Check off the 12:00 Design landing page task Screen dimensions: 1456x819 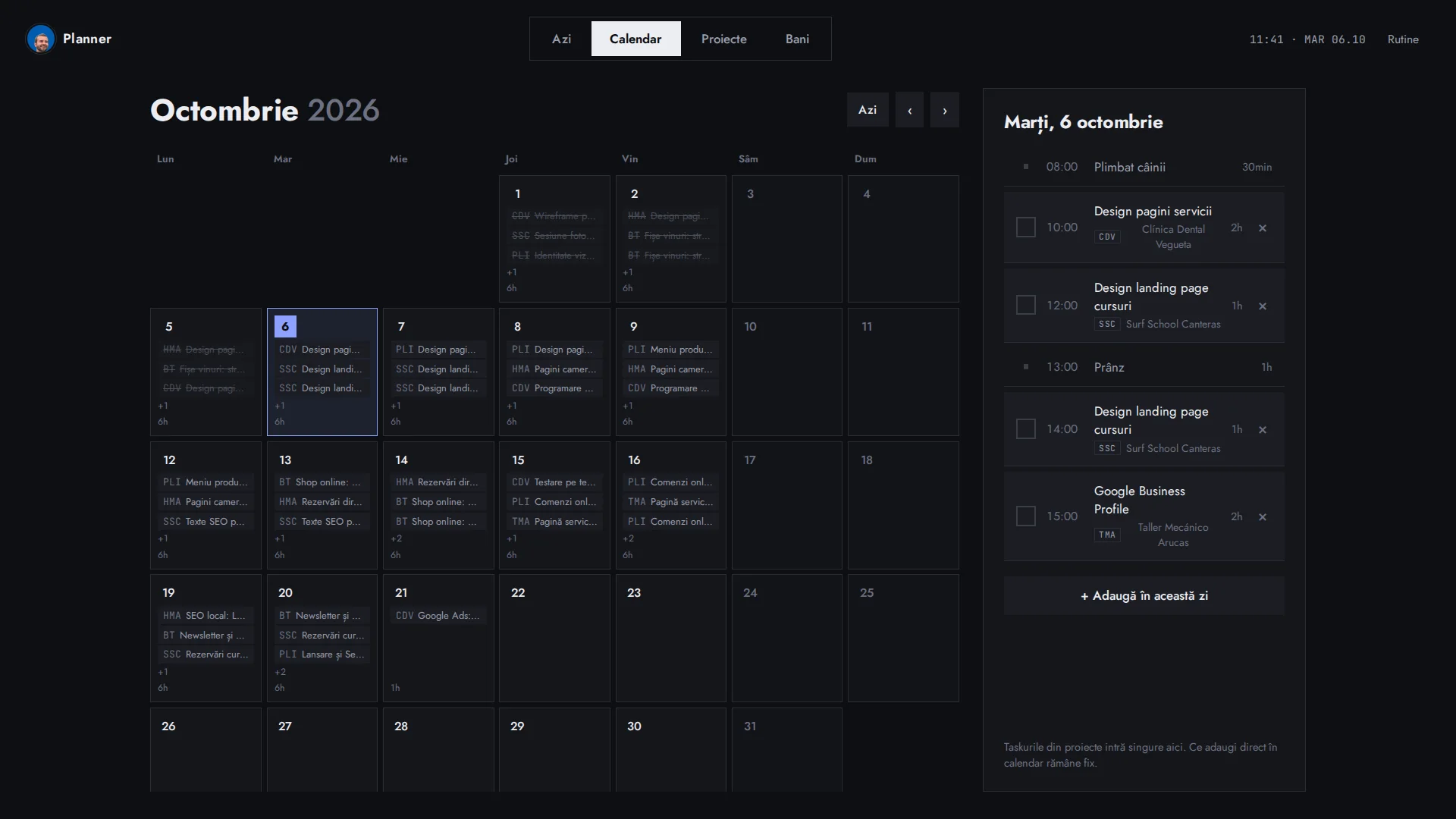click(1025, 305)
